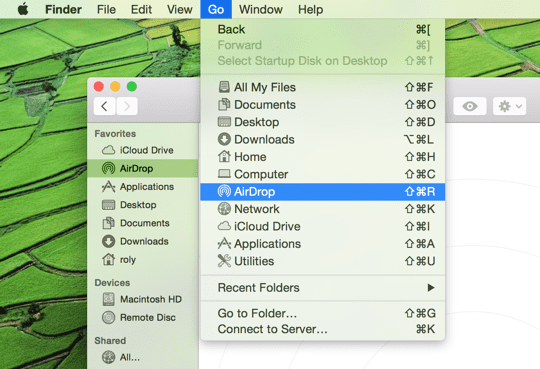The image size is (540, 369).
Task: Select 'iCloud Drive' label in sidebar
Action: [147, 150]
